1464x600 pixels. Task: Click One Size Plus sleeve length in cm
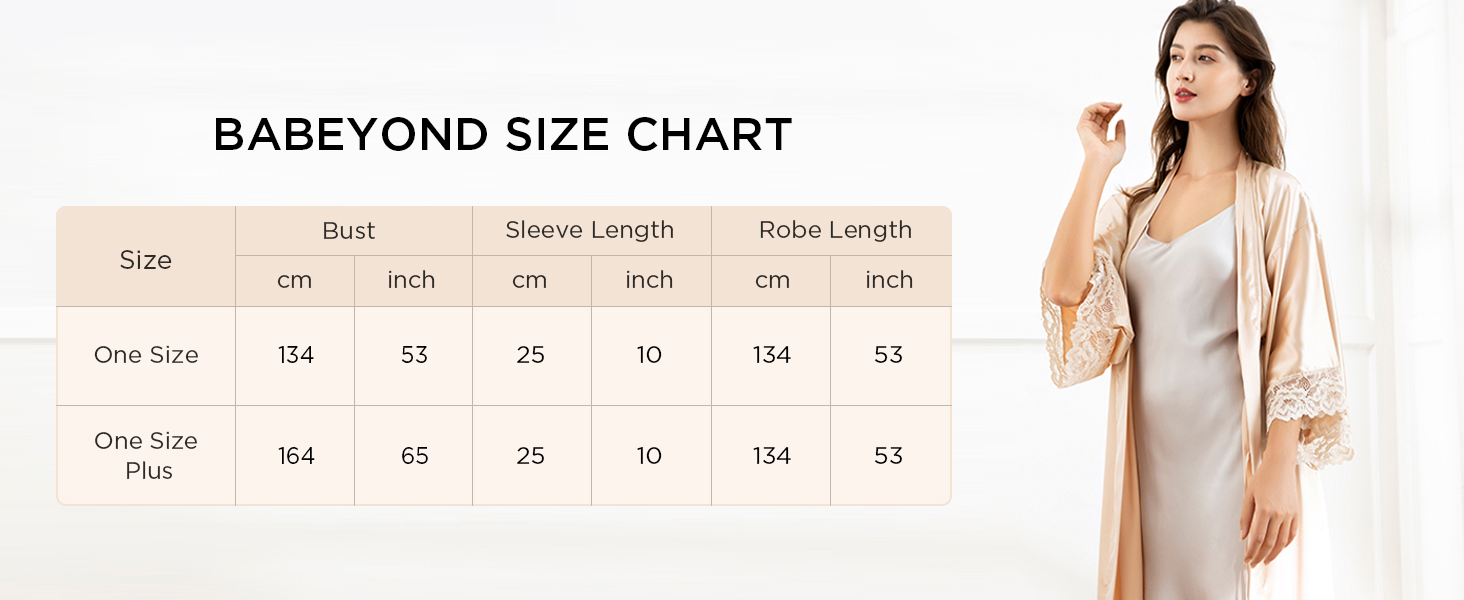click(530, 456)
